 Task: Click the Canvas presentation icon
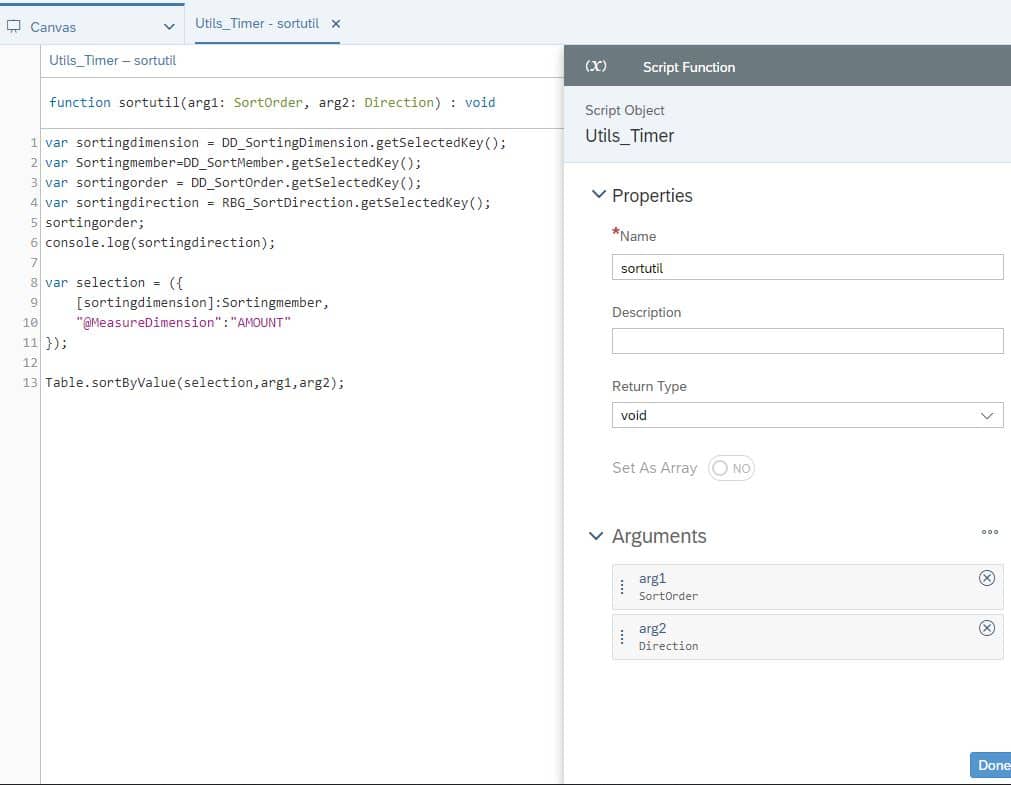[x=14, y=26]
